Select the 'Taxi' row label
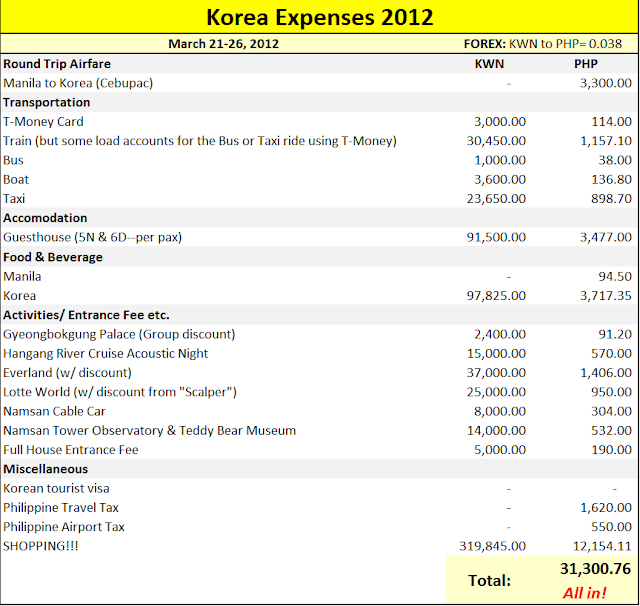Screen dimensions: 640x606 pyautogui.click(x=14, y=199)
